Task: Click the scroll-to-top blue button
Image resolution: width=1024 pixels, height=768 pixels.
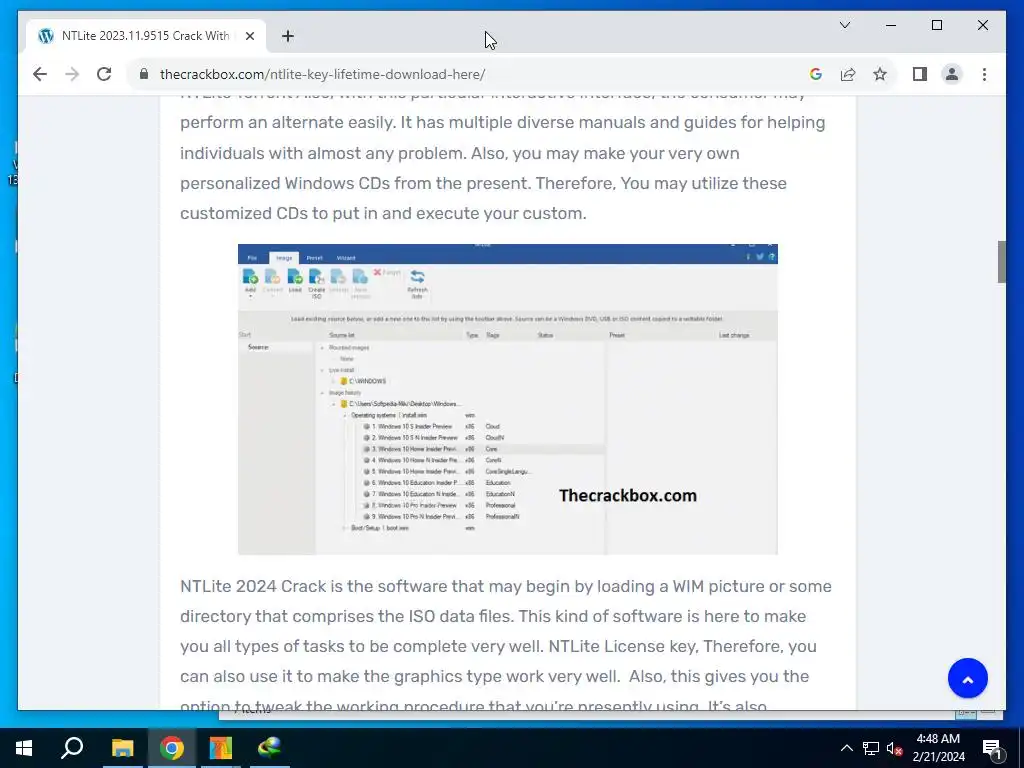Action: 967,679
